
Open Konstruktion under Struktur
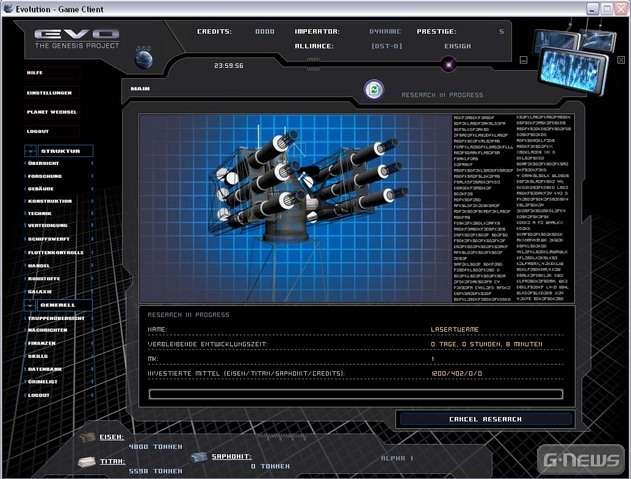50,201
